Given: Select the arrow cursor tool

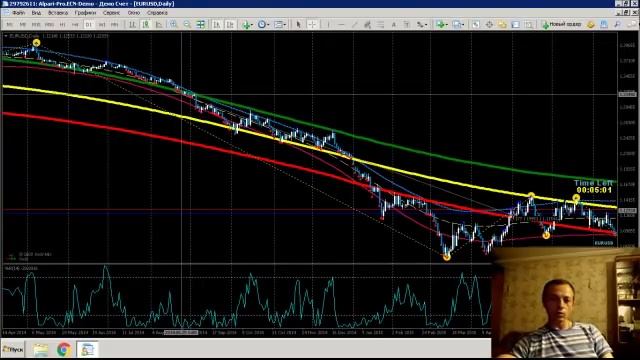Looking at the screenshot, I should click(x=298, y=24).
